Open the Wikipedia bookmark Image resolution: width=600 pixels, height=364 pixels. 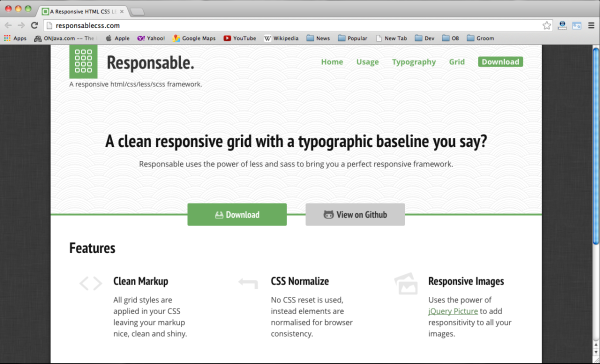pos(281,38)
